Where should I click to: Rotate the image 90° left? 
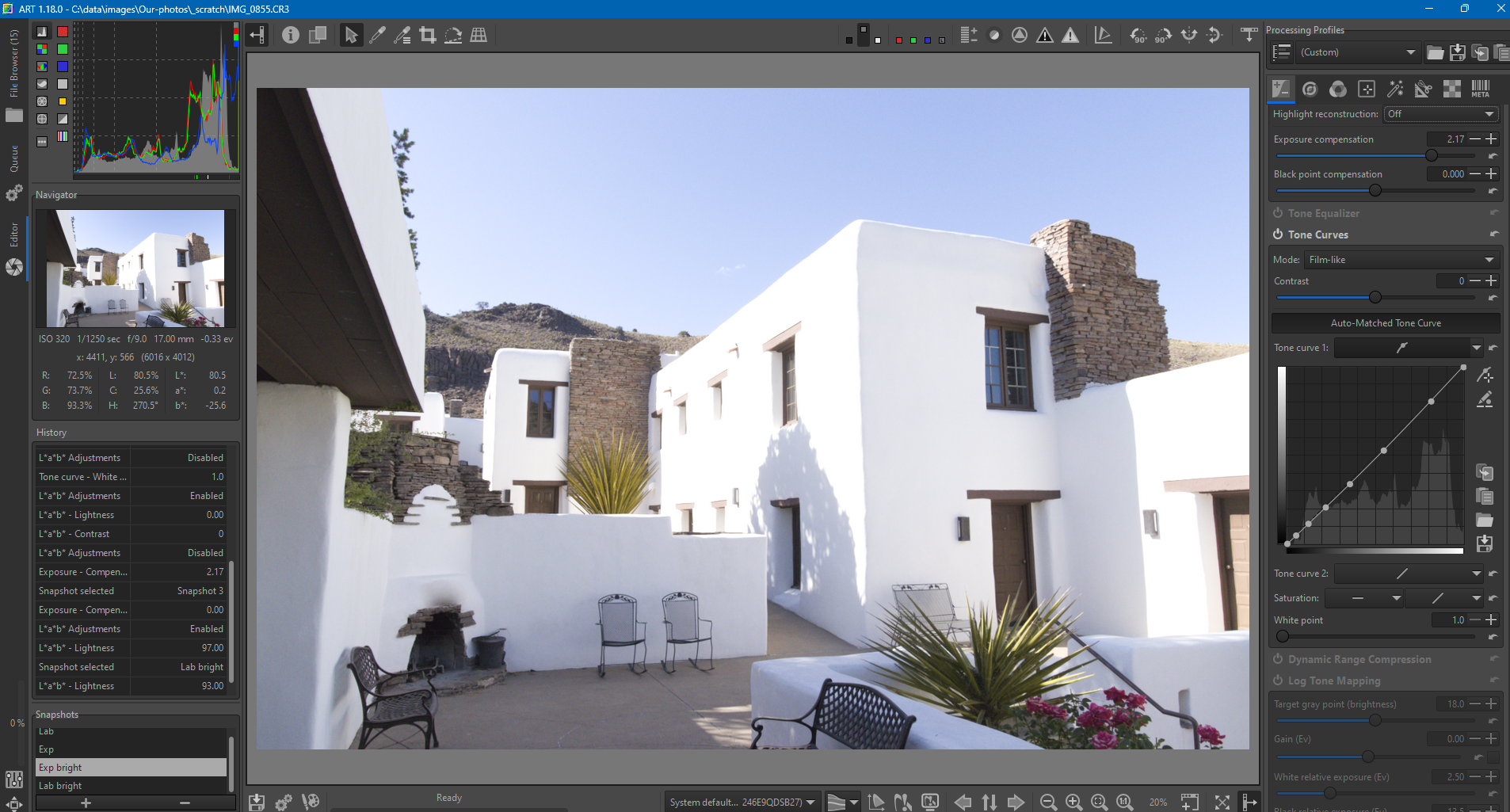(1138, 35)
